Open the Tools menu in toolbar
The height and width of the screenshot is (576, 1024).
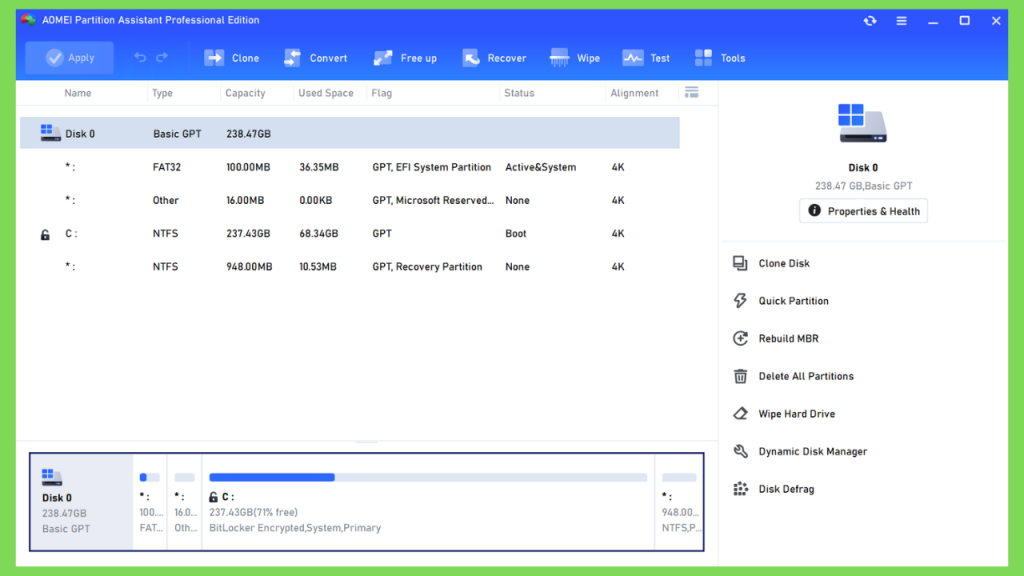pos(720,58)
